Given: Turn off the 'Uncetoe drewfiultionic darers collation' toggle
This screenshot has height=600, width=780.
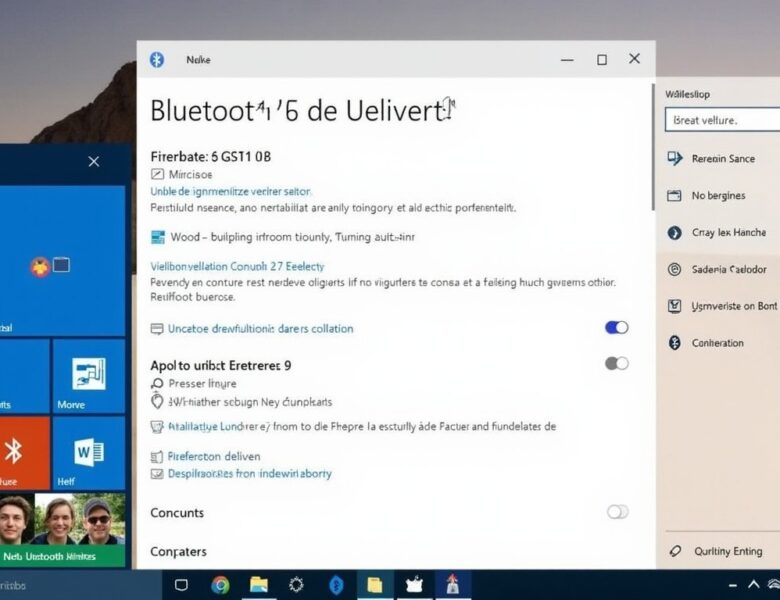Looking at the screenshot, I should click(616, 327).
